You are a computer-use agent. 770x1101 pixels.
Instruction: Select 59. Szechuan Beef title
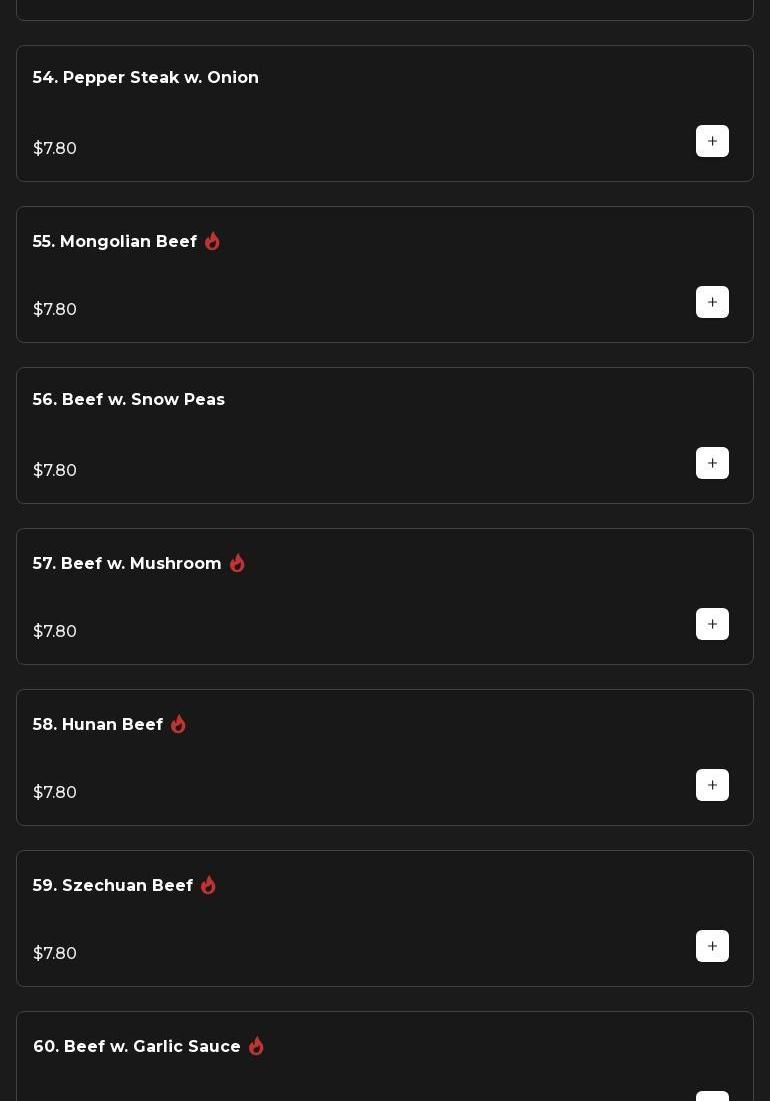pos(113,886)
